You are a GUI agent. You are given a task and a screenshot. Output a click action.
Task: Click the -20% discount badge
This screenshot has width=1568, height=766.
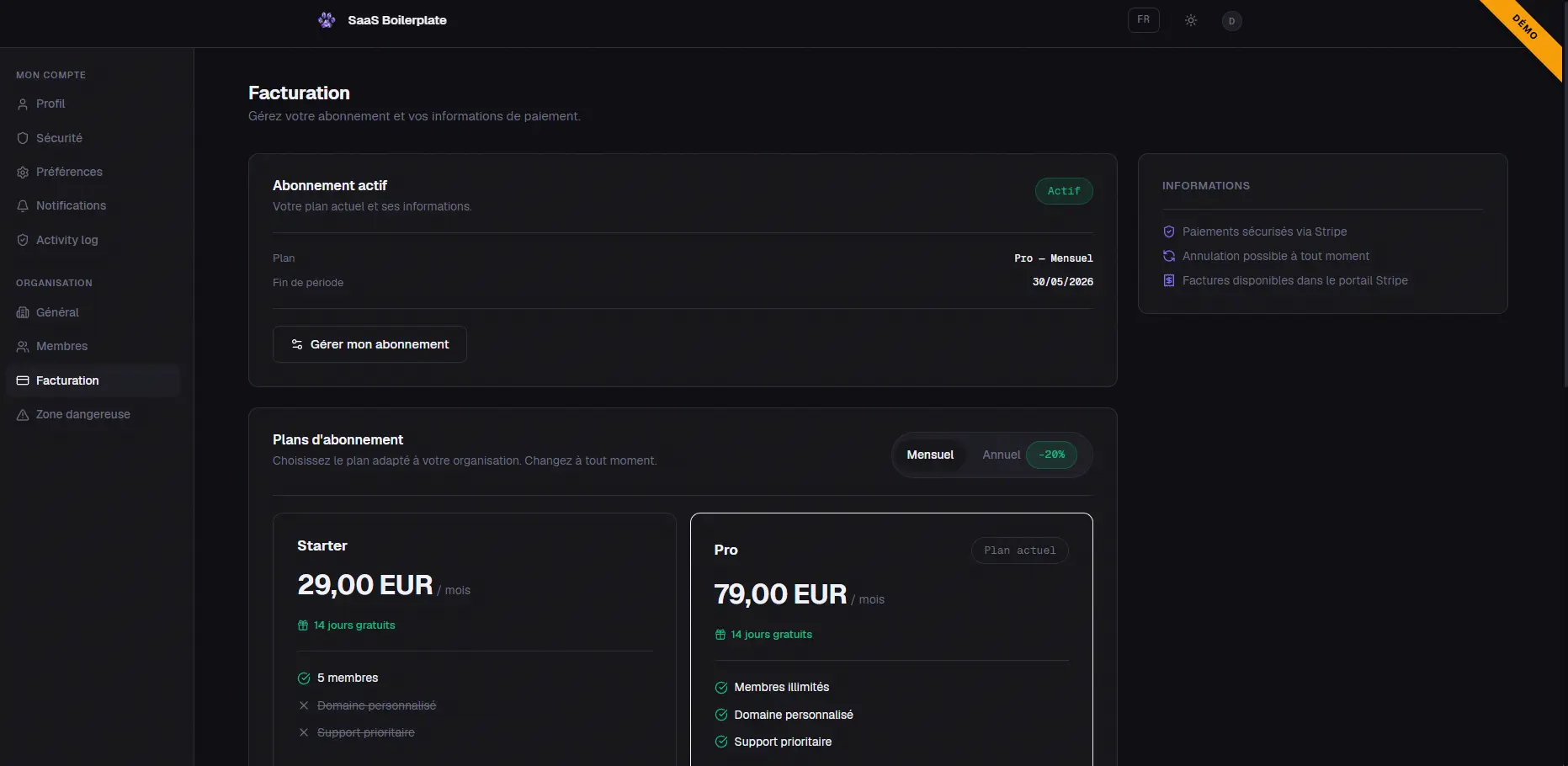tap(1050, 455)
